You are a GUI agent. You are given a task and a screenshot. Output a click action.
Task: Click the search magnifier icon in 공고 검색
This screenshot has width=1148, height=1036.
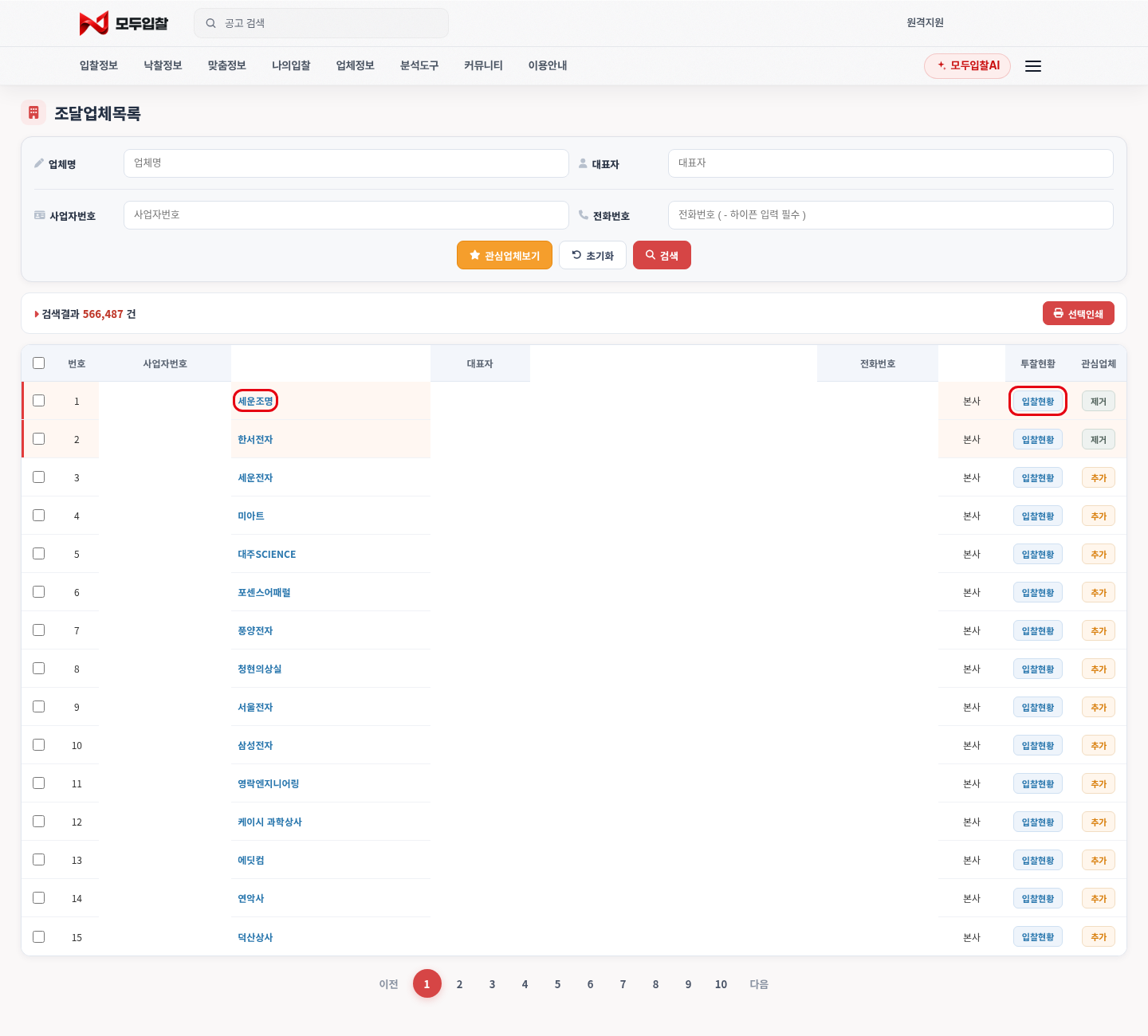click(x=211, y=23)
